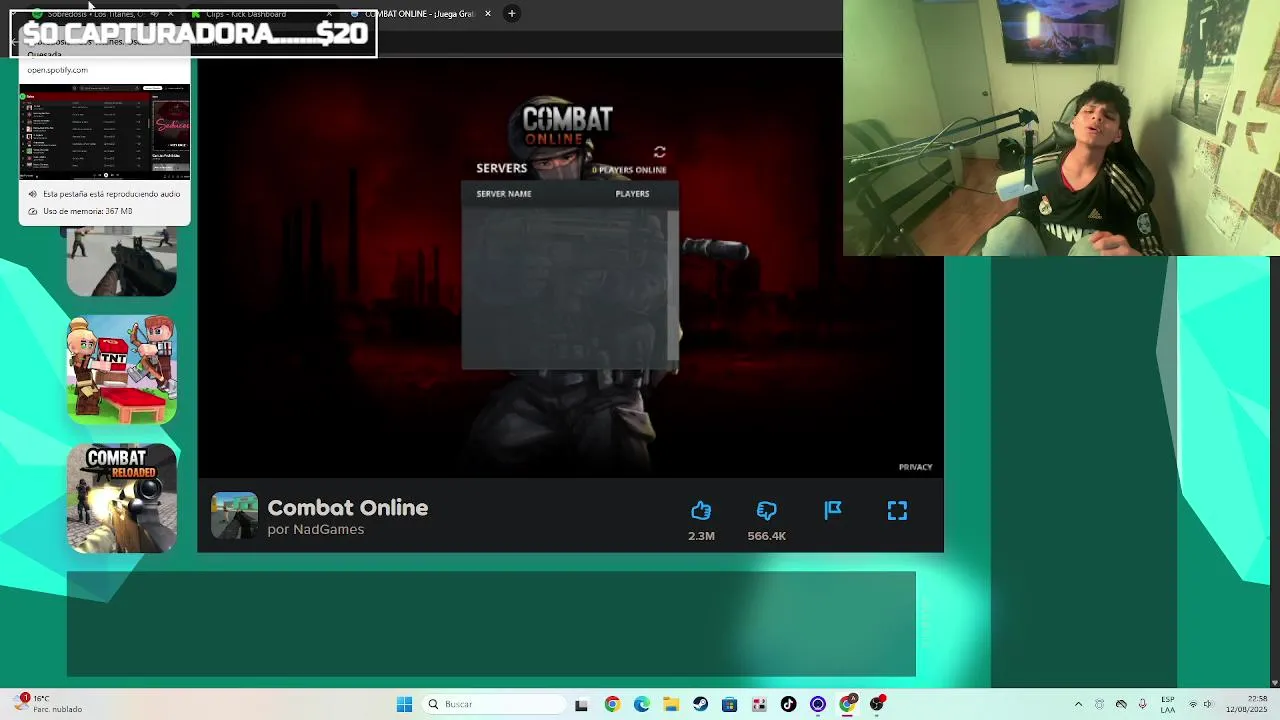1280x720 pixels.
Task: Launch Google Chrome from the taskbar
Action: [x=612, y=704]
